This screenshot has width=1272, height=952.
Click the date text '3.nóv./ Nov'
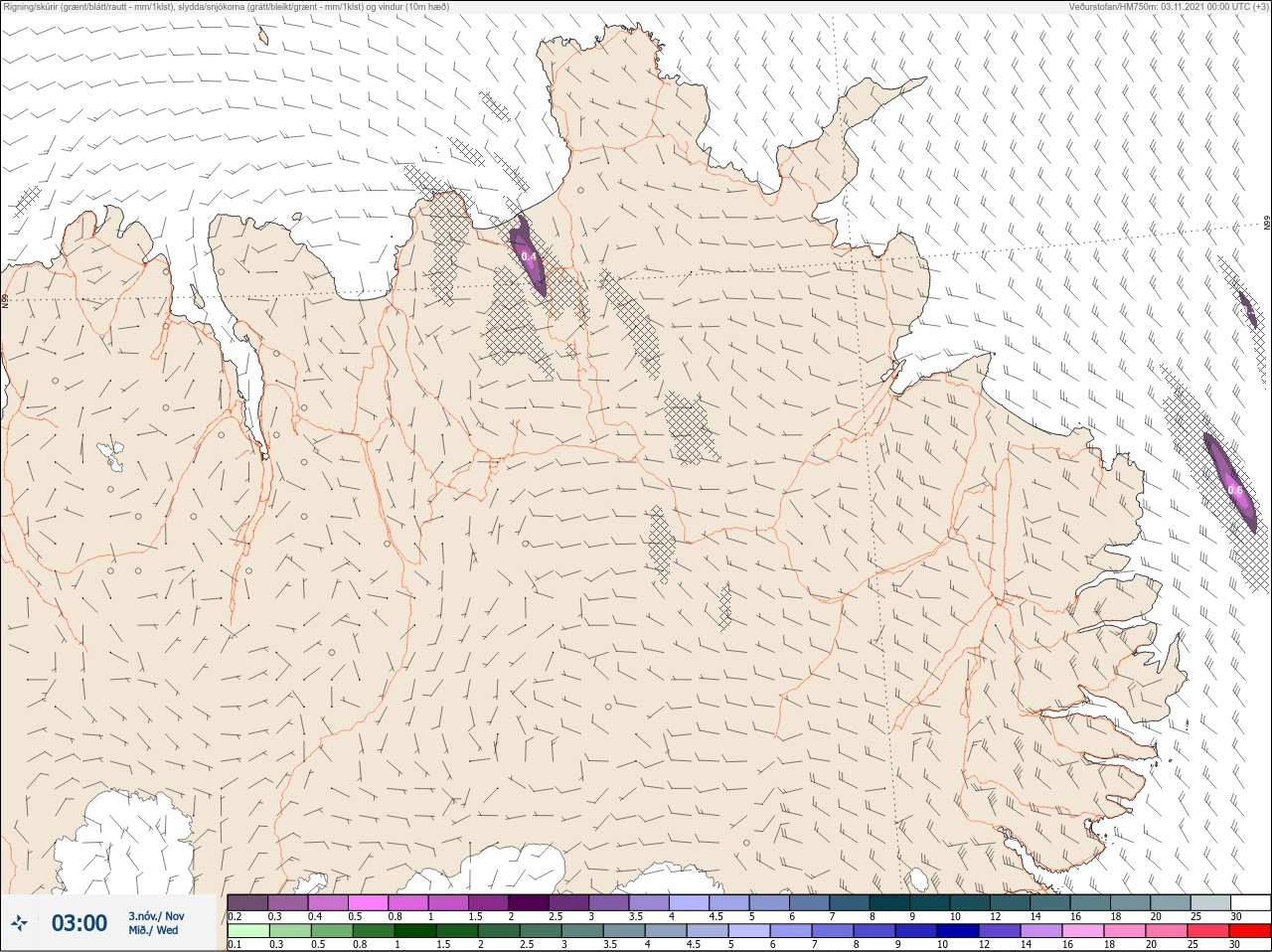click(x=156, y=916)
